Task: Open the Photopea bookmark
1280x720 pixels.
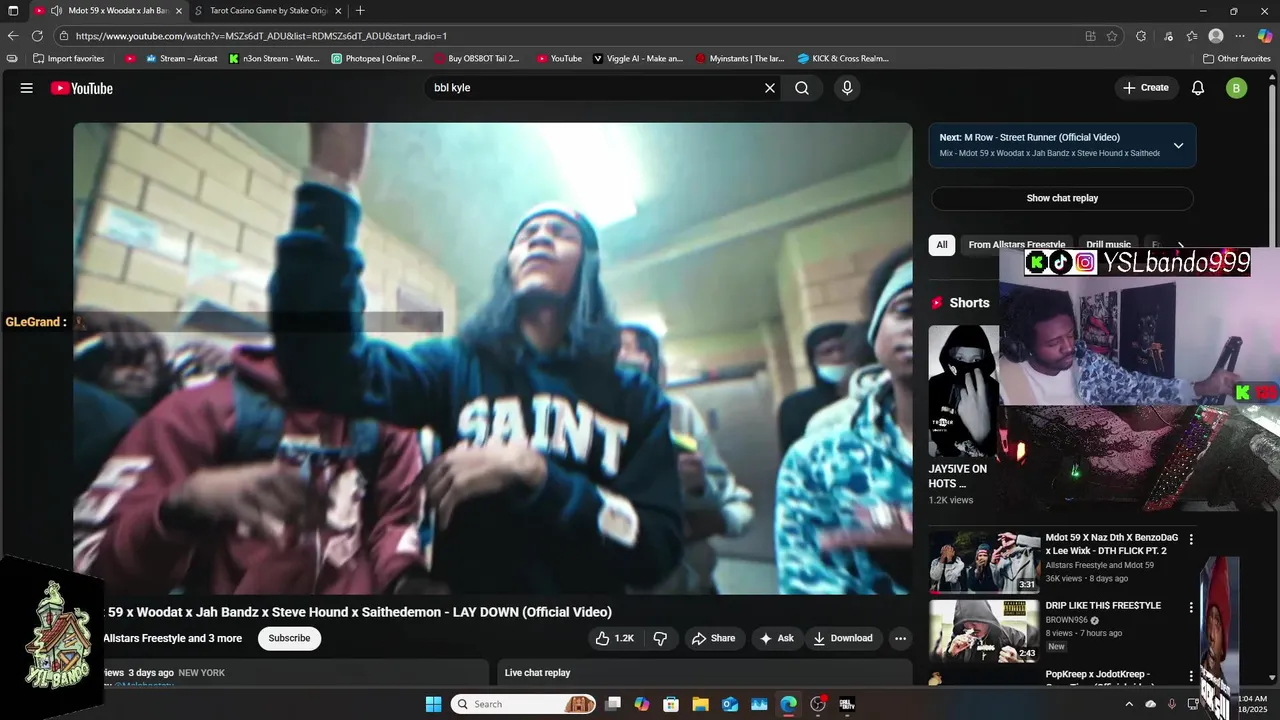Action: 377,58
